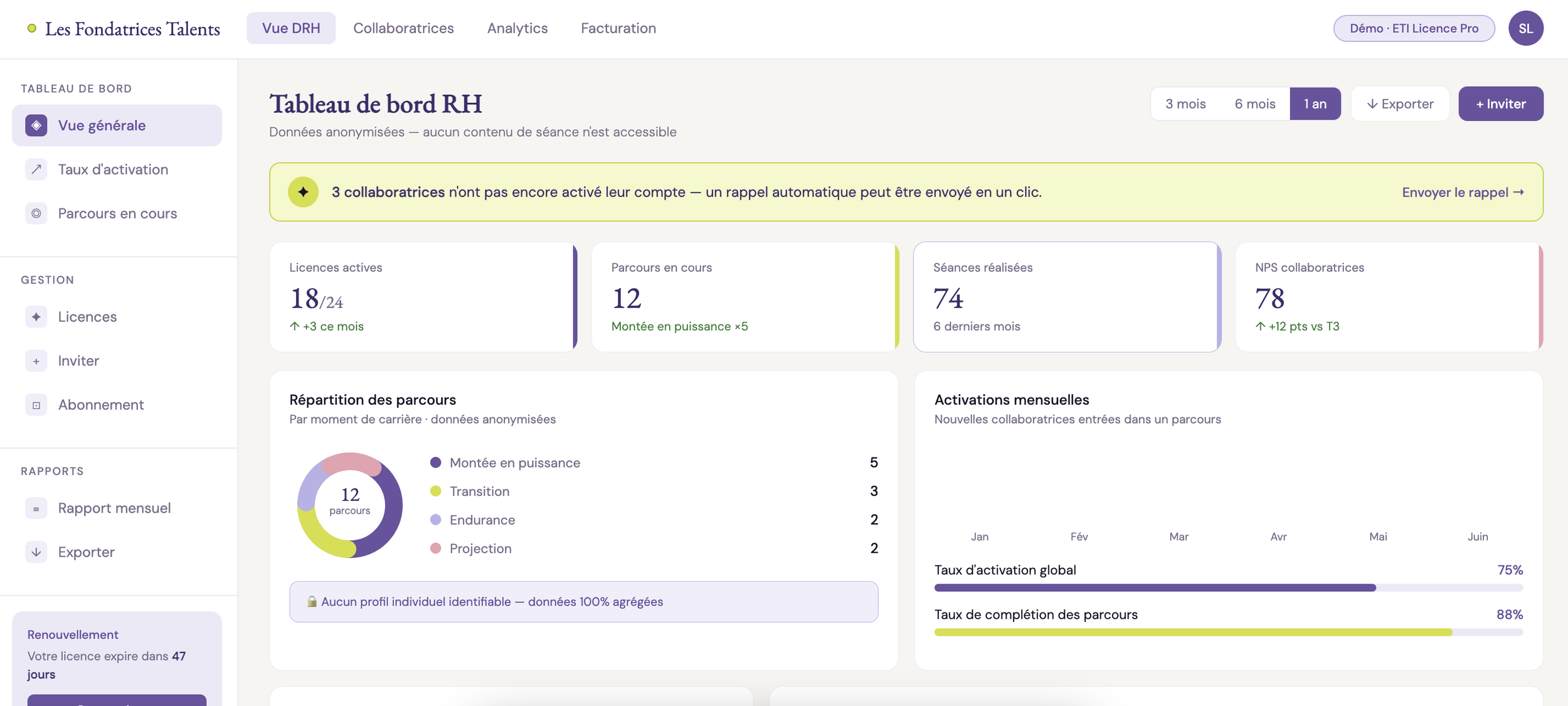Image resolution: width=1568 pixels, height=706 pixels.
Task: Click the "Juin" month label on chart
Action: pos(1478,537)
